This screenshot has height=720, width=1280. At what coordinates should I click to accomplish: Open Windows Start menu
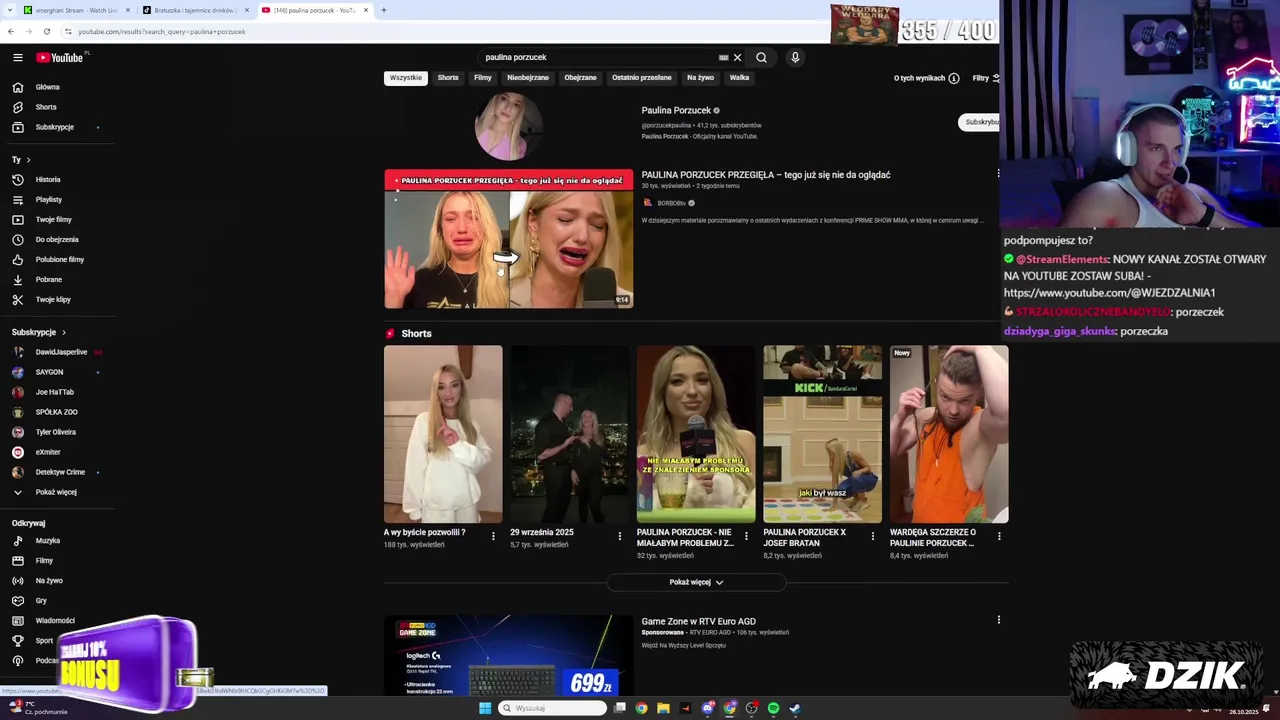(485, 708)
